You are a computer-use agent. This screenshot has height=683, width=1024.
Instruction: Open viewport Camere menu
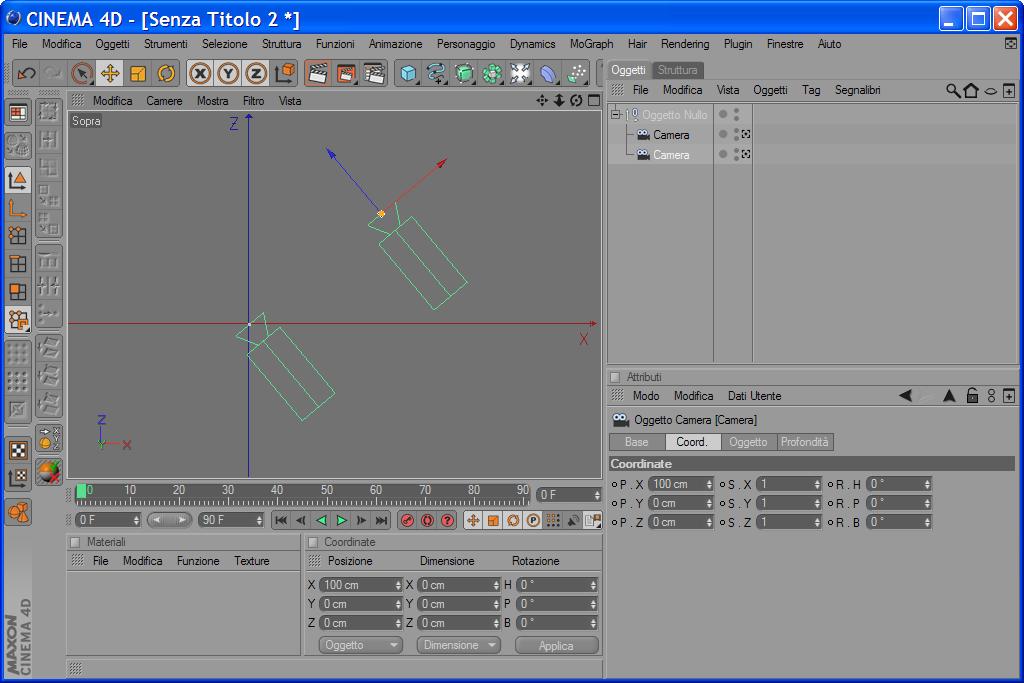pos(164,101)
